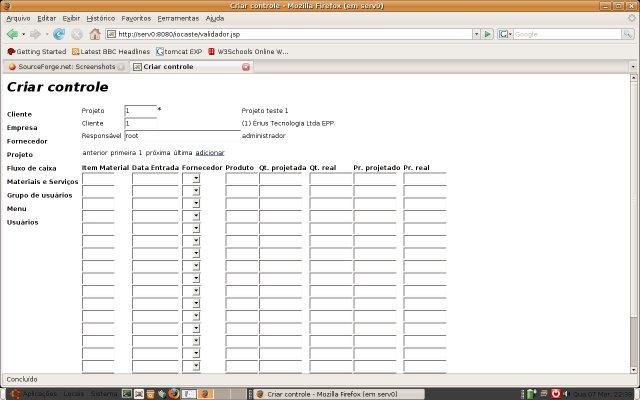Open the Fornecedor sidebar link
This screenshot has width=640, height=400.
pyautogui.click(x=27, y=141)
